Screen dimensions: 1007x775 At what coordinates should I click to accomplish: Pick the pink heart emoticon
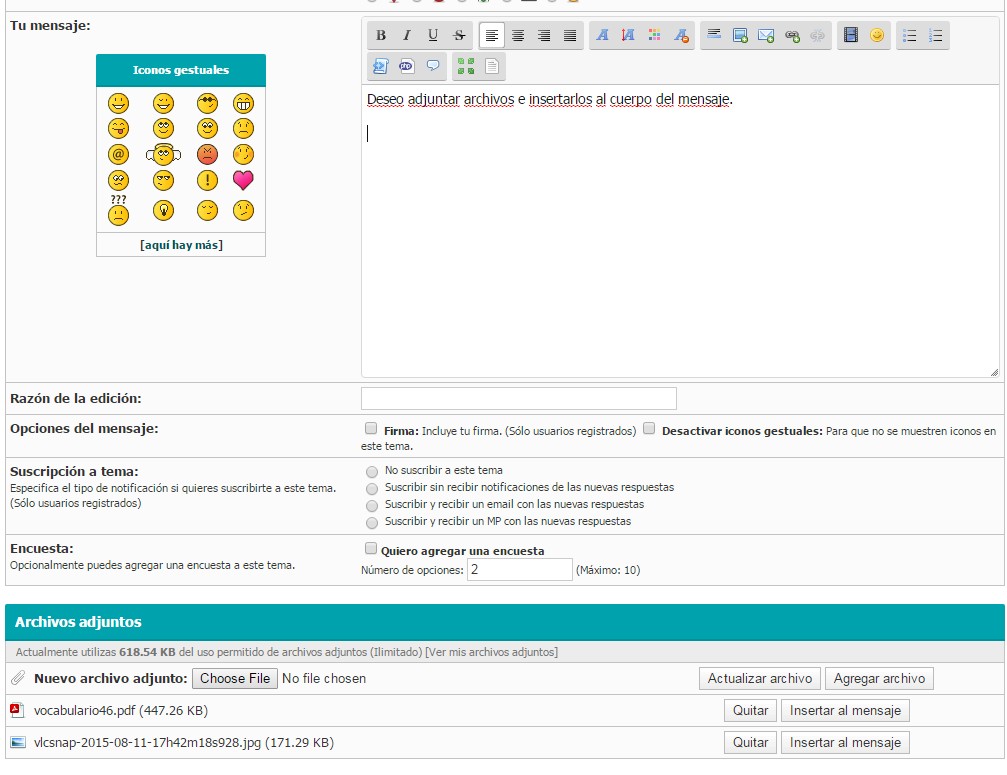[x=243, y=181]
